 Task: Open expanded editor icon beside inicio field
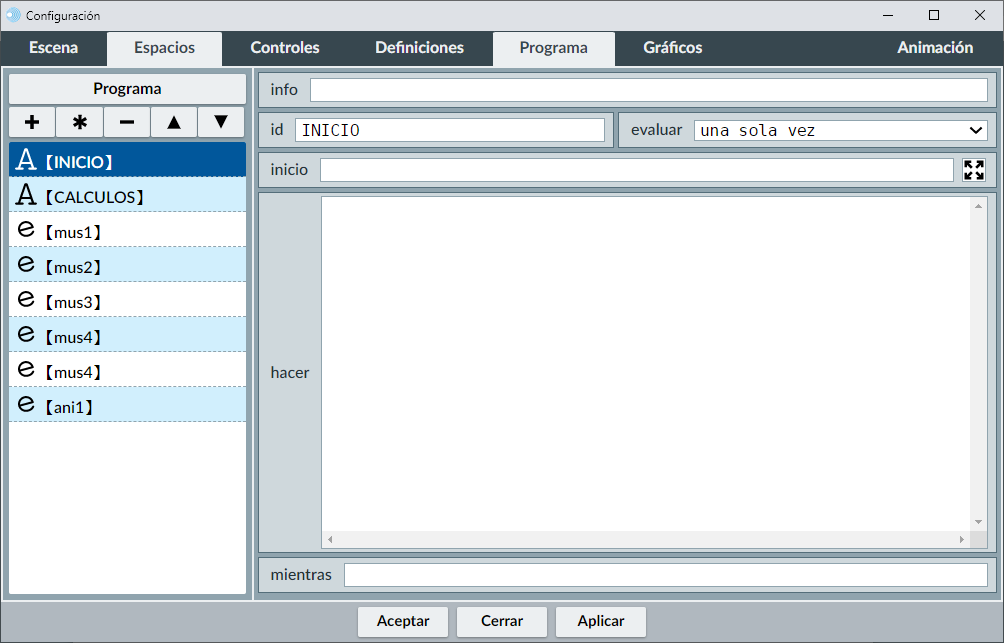coord(973,170)
